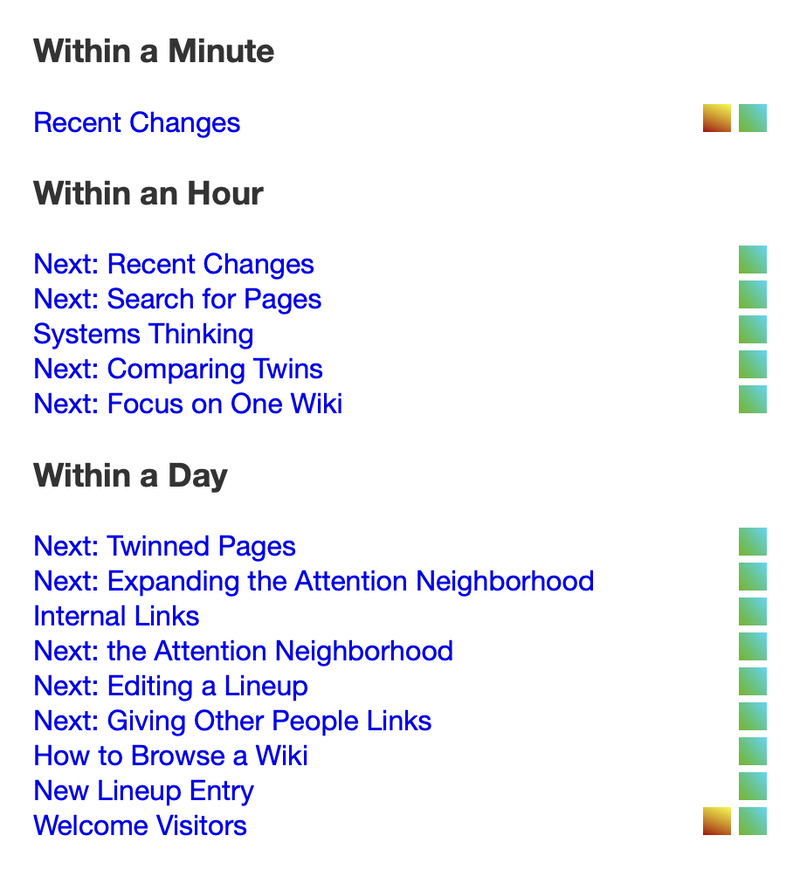Click the orange flag beside Welcome Visitors
The width and height of the screenshot is (800, 870).
click(x=717, y=821)
